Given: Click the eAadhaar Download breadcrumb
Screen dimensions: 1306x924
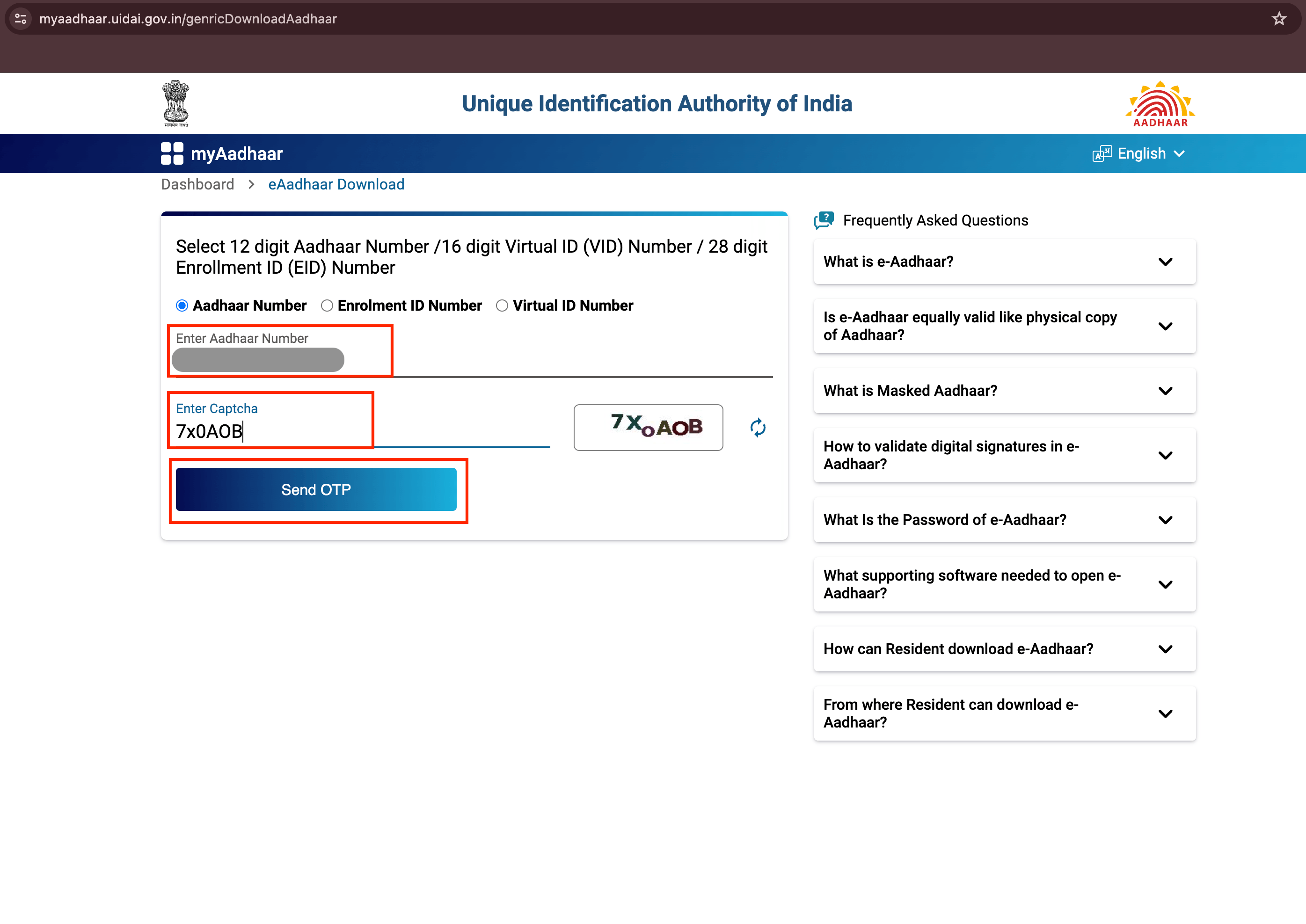Looking at the screenshot, I should pos(336,184).
